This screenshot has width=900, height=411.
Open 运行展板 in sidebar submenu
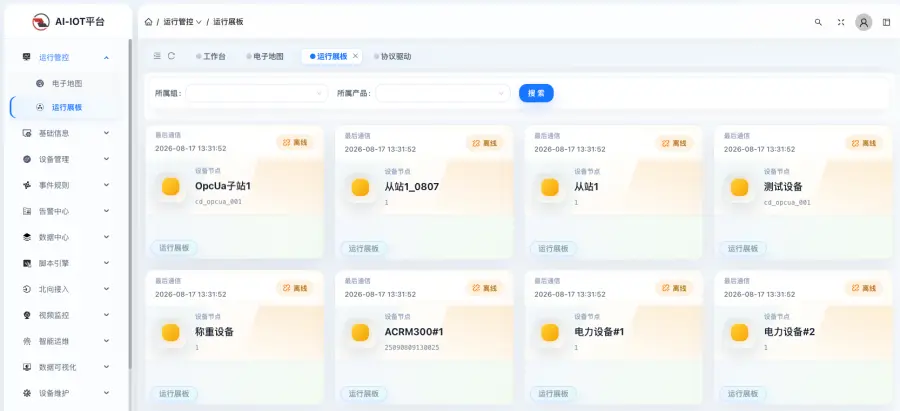pos(67,107)
